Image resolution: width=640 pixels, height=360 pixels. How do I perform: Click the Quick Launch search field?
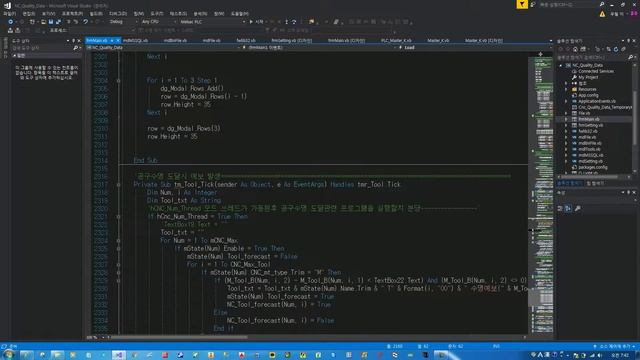pos(569,4)
